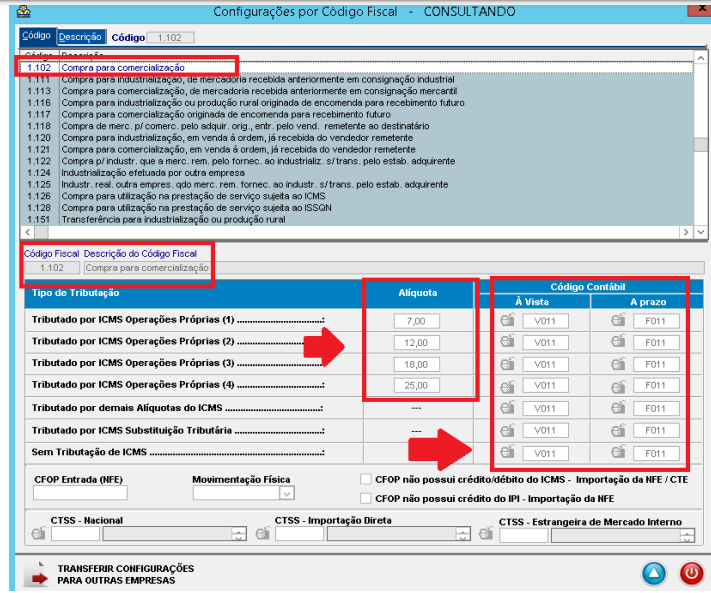Click the CTSS - Nacional code field
The height and width of the screenshot is (593, 711).
pos(75,534)
